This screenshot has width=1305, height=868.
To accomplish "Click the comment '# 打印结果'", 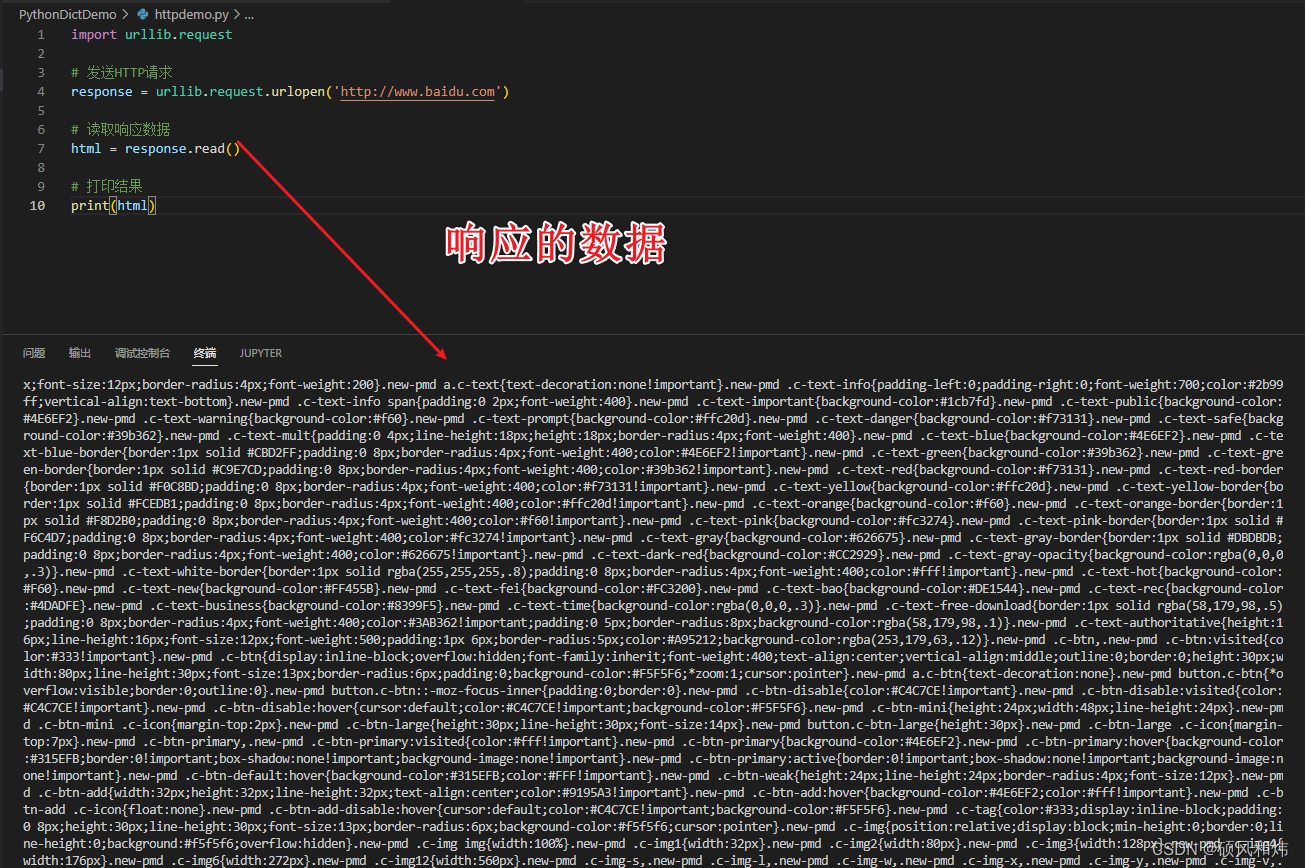I will [107, 187].
